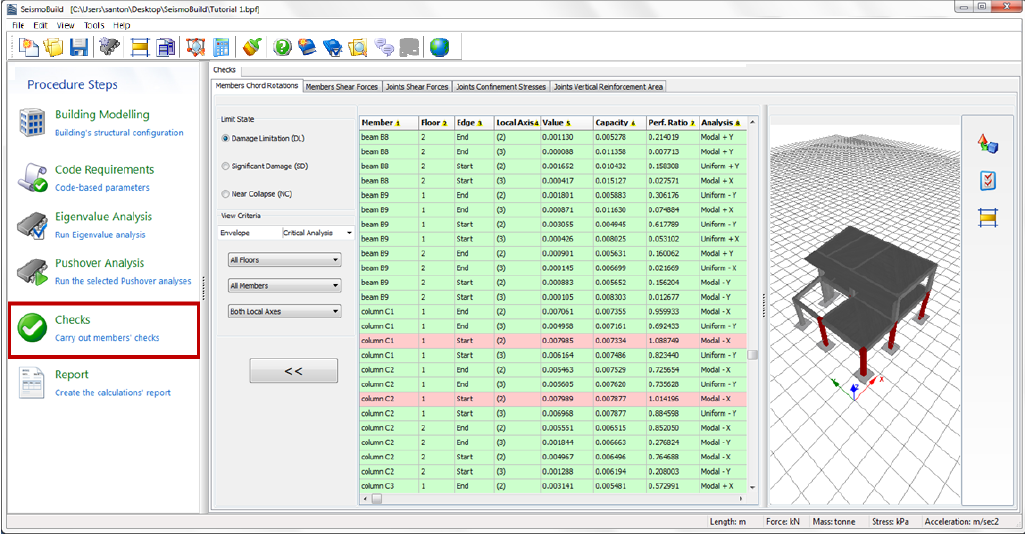1025x534 pixels.
Task: Click the table's vertical scrollbar thumb
Action: tap(753, 354)
